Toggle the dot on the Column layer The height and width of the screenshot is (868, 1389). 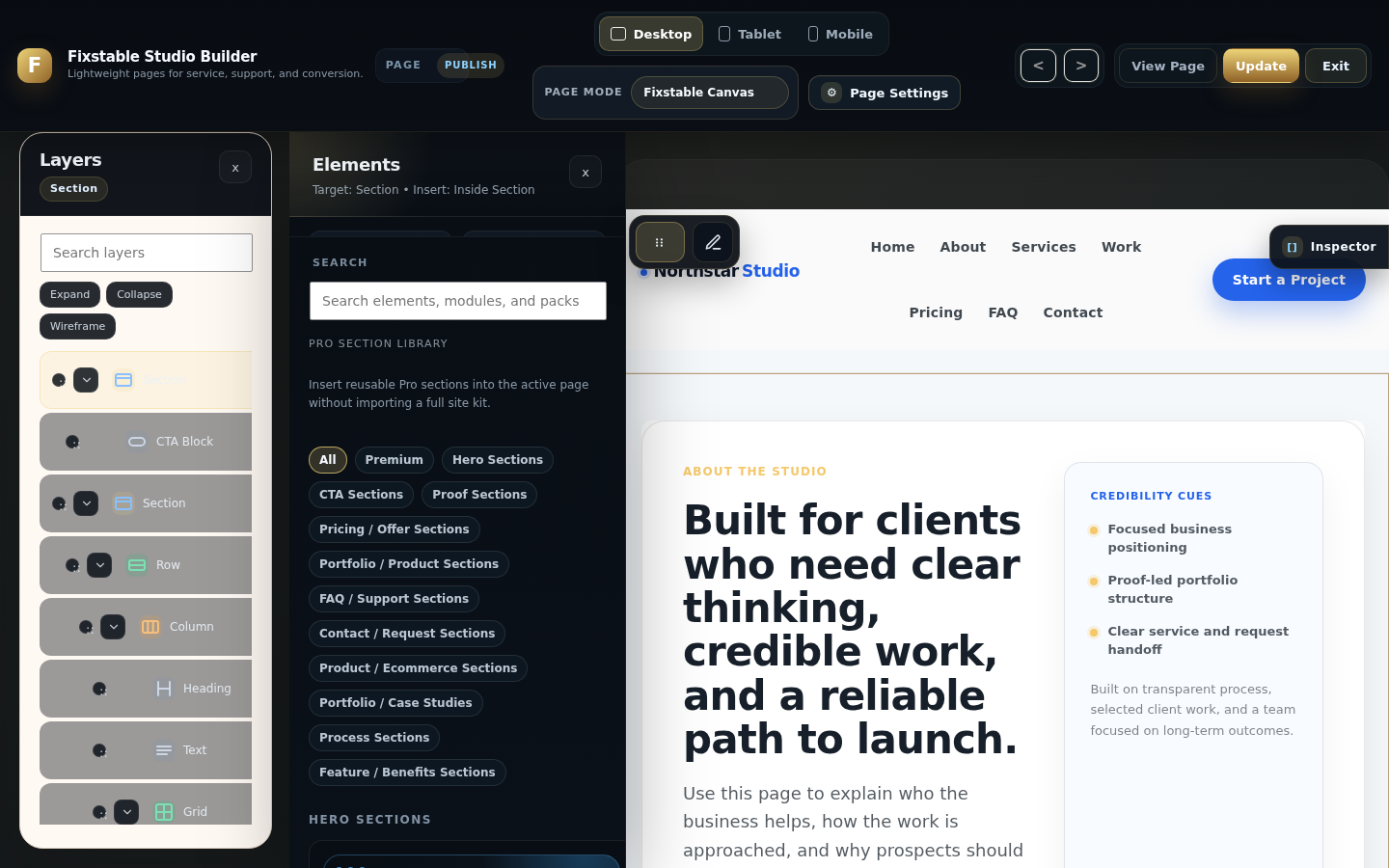pos(86,627)
